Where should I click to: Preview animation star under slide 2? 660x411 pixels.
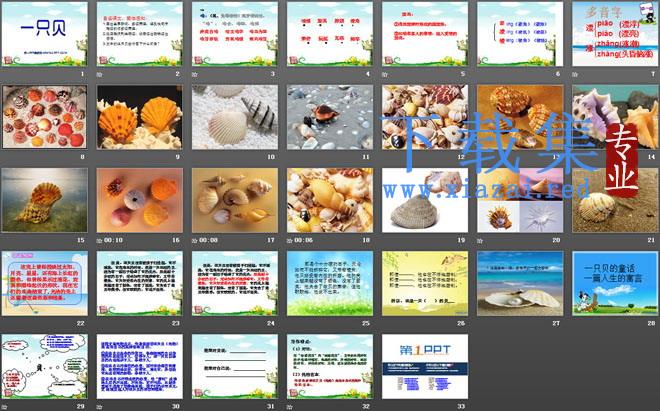99,74
